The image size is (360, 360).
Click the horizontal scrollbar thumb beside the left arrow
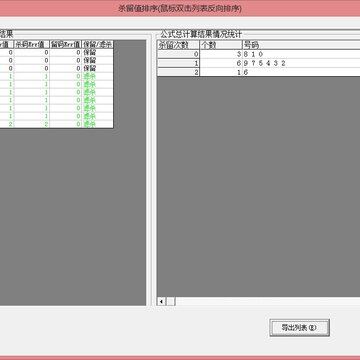[171, 302]
